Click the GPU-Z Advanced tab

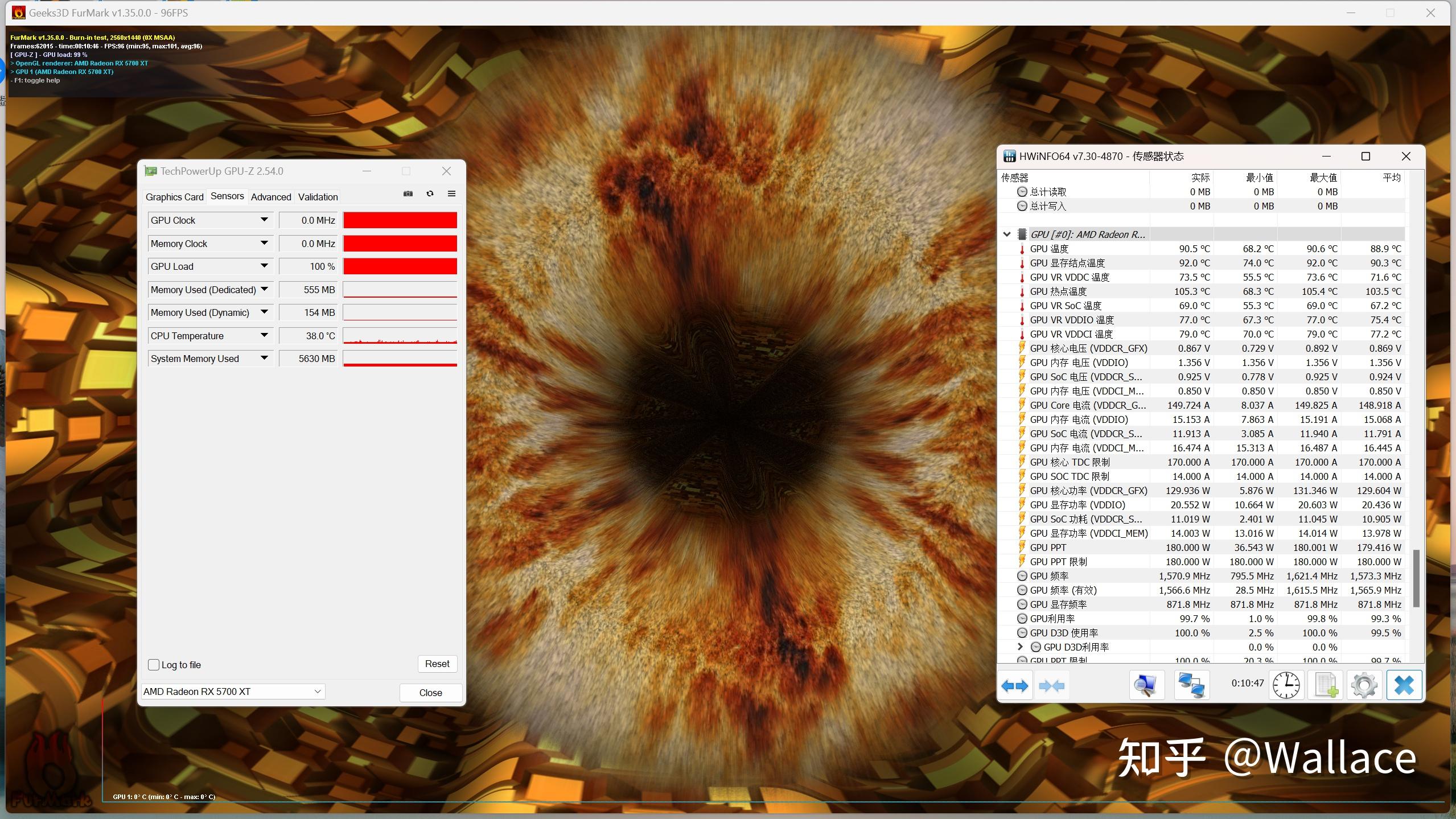pos(271,196)
